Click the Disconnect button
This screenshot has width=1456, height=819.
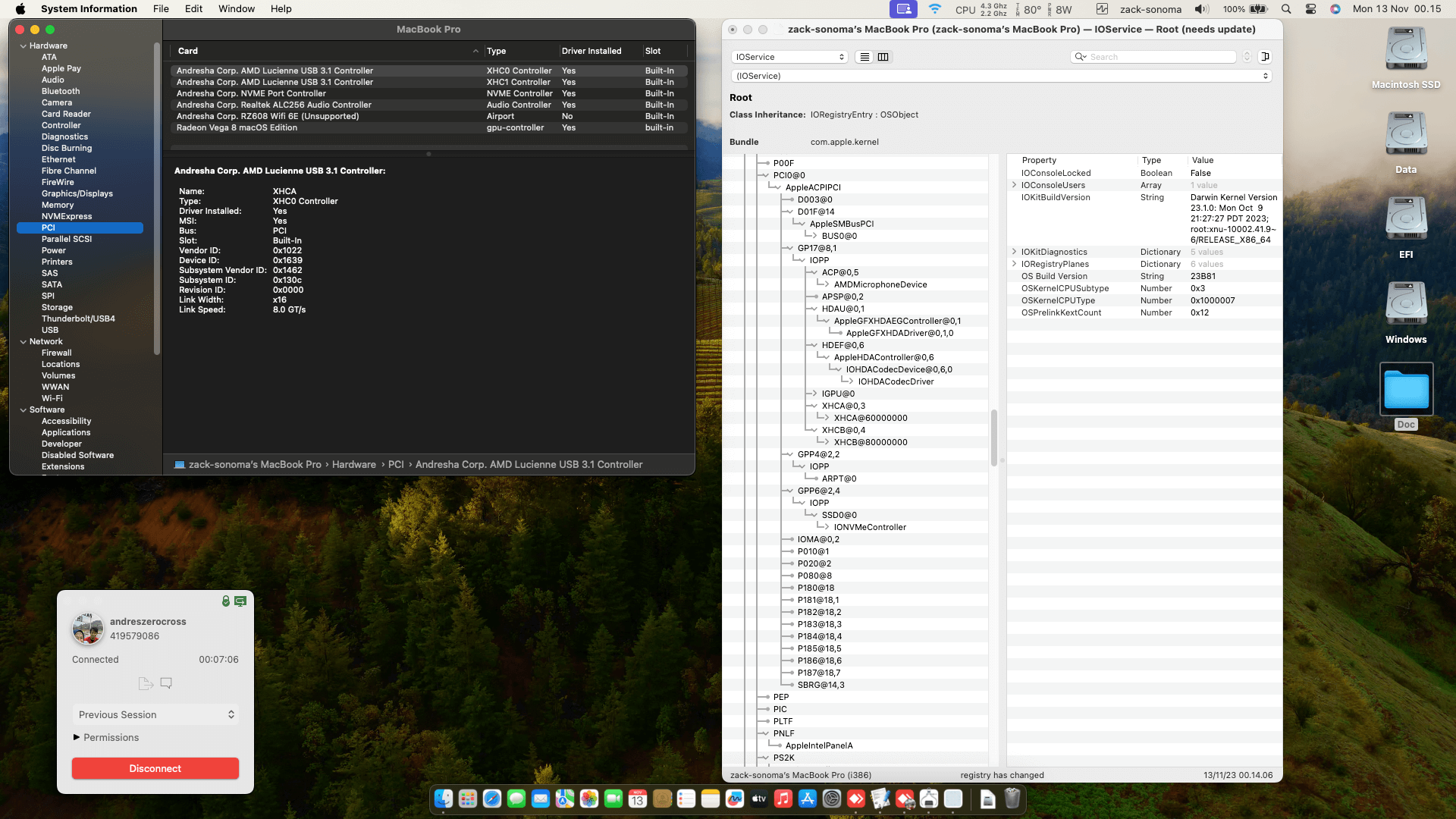pos(155,768)
